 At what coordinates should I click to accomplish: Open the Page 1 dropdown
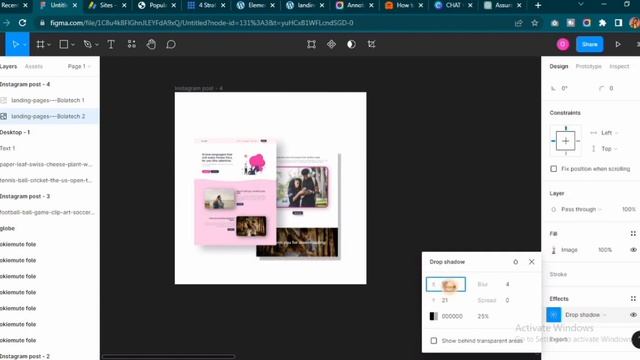(79, 66)
